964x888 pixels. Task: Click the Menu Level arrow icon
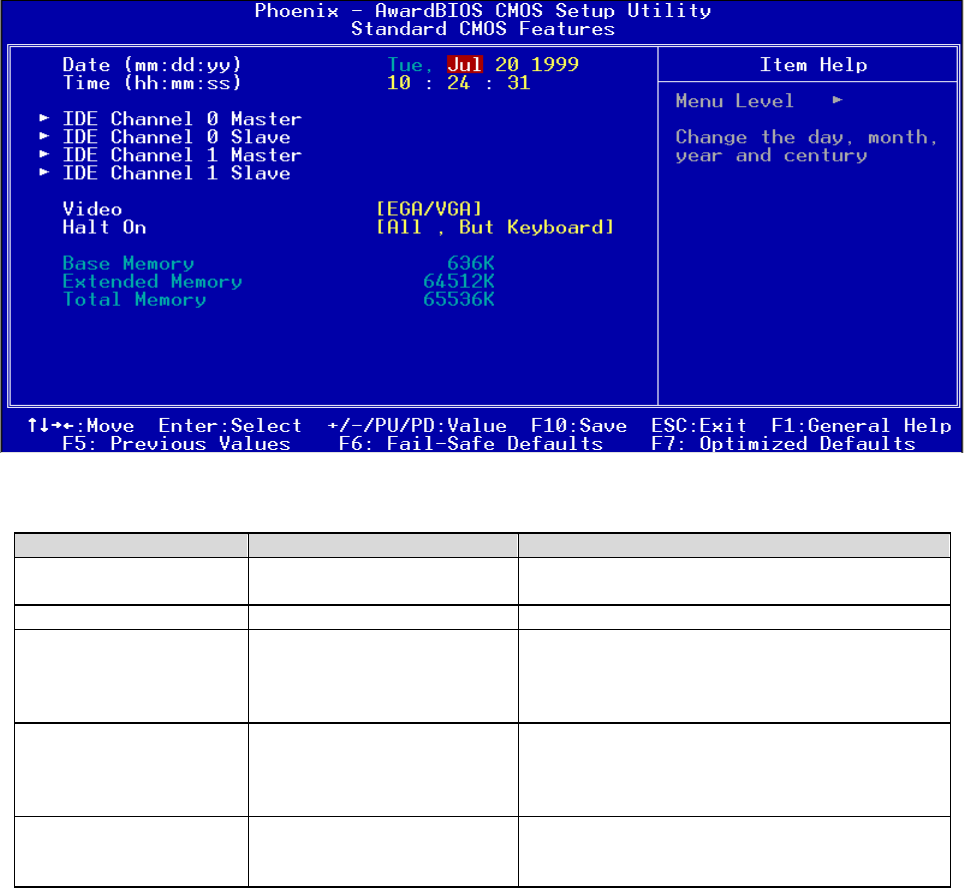pyautogui.click(x=837, y=100)
